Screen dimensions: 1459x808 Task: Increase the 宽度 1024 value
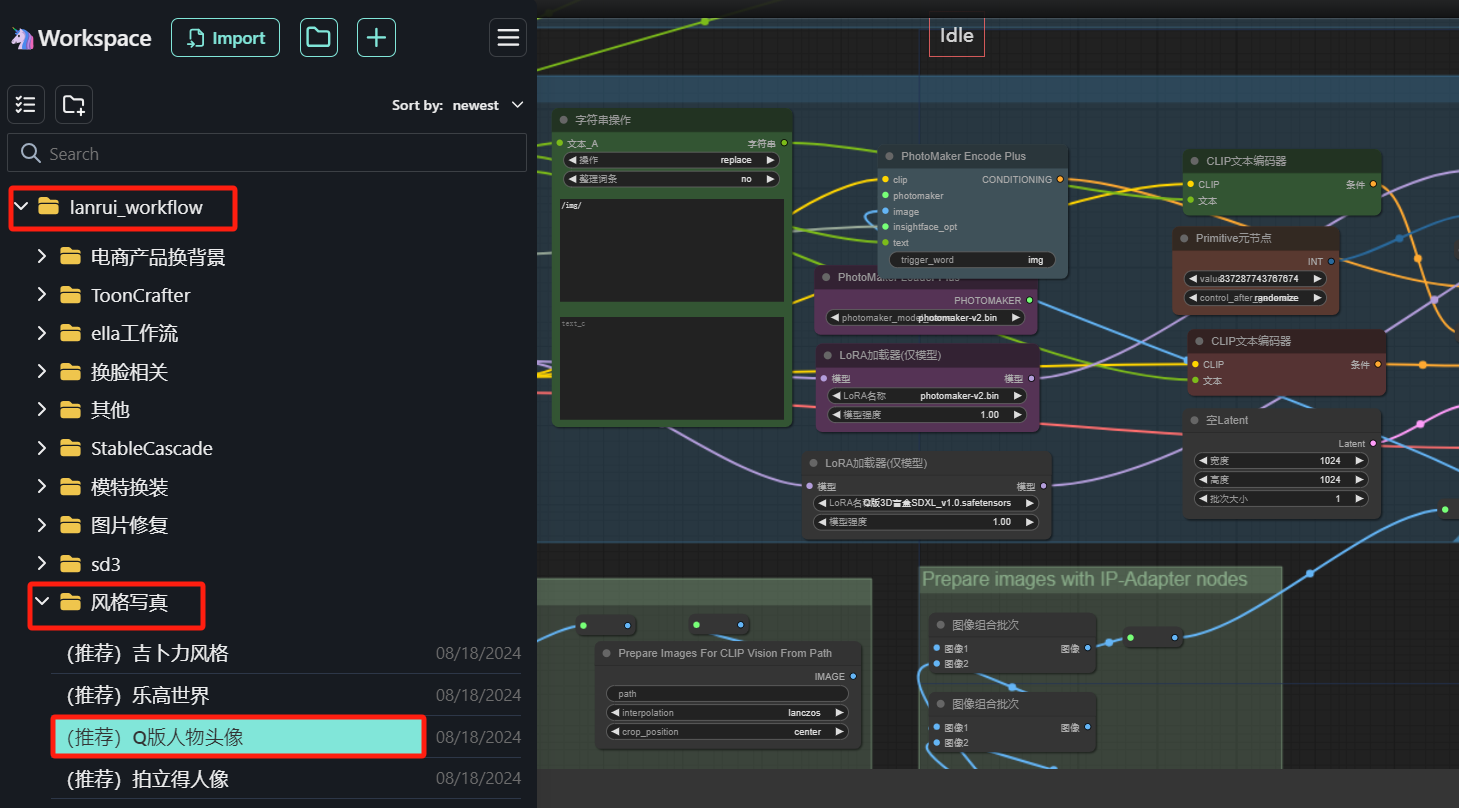tap(1359, 461)
